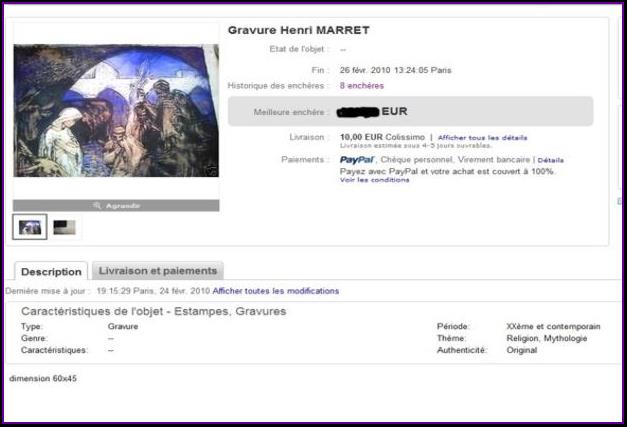Select the second dark thumbnail
Image resolution: width=627 pixels, height=427 pixels.
pos(64,227)
